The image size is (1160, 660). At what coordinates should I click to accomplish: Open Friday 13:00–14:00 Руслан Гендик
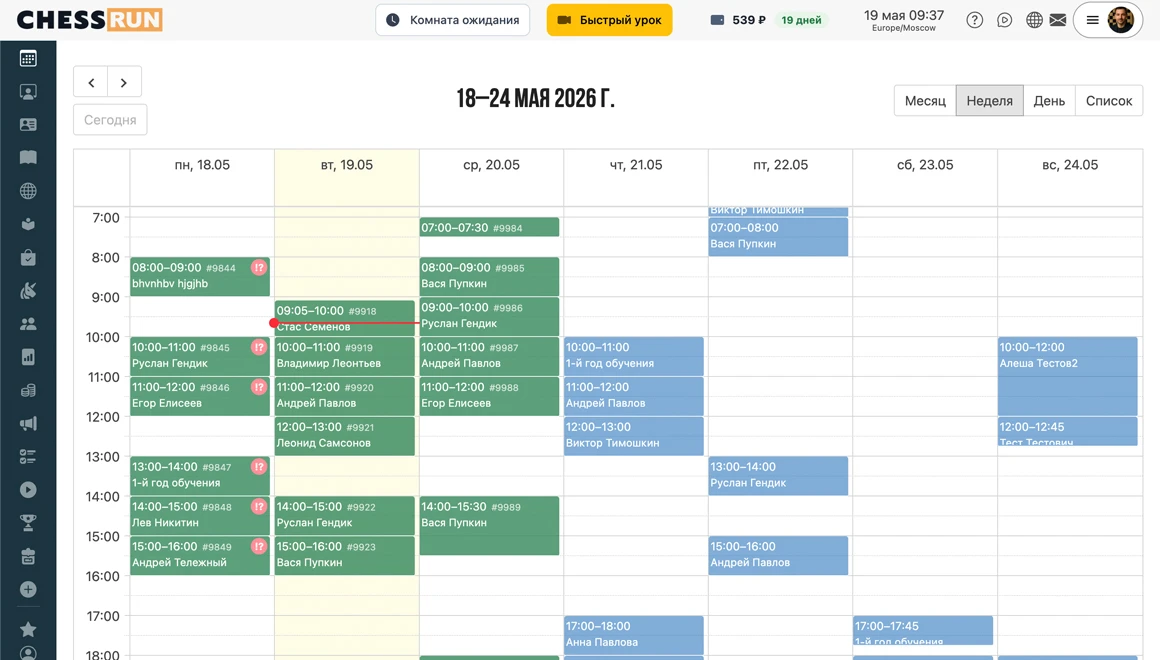(x=778, y=476)
